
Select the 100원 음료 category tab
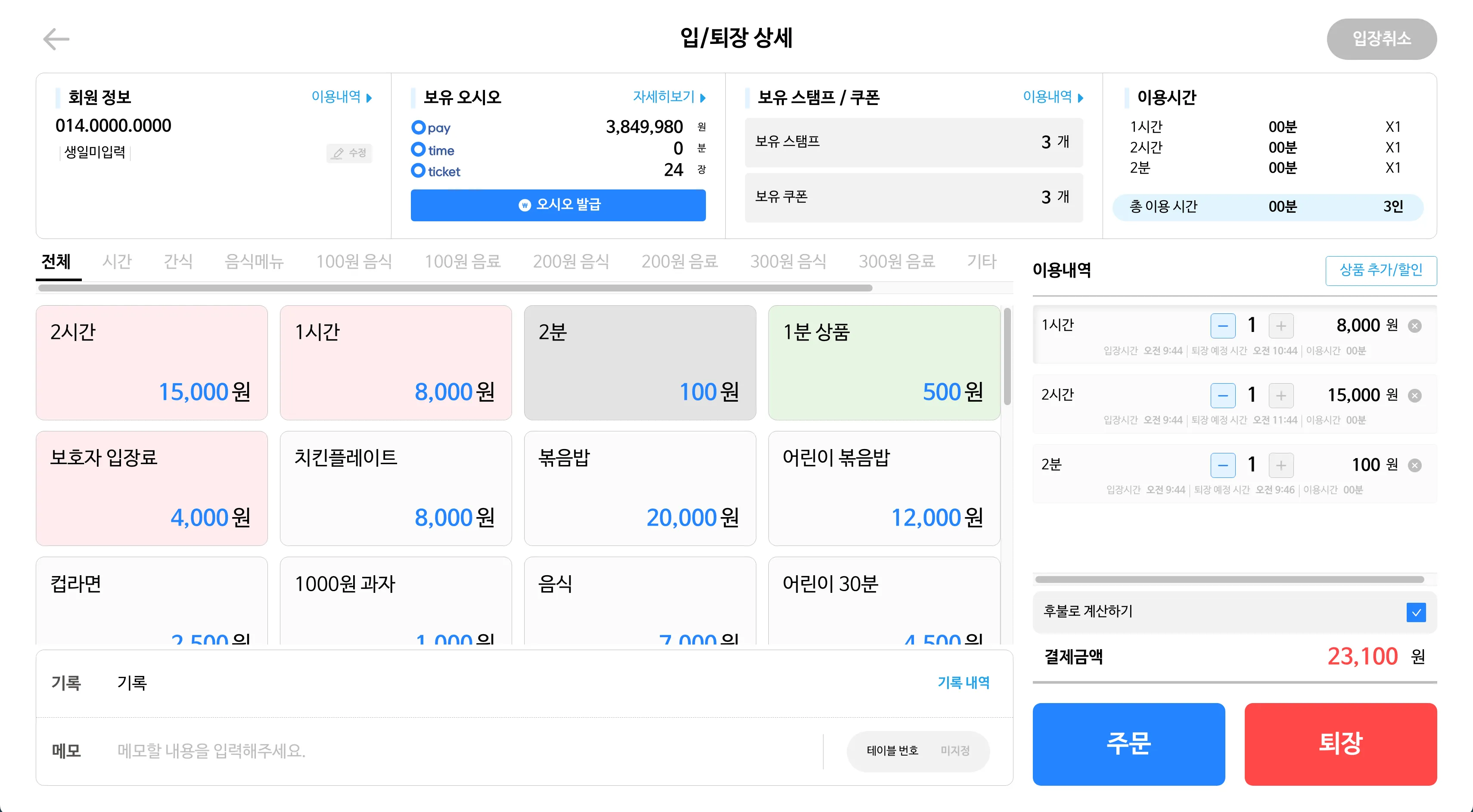(x=462, y=262)
